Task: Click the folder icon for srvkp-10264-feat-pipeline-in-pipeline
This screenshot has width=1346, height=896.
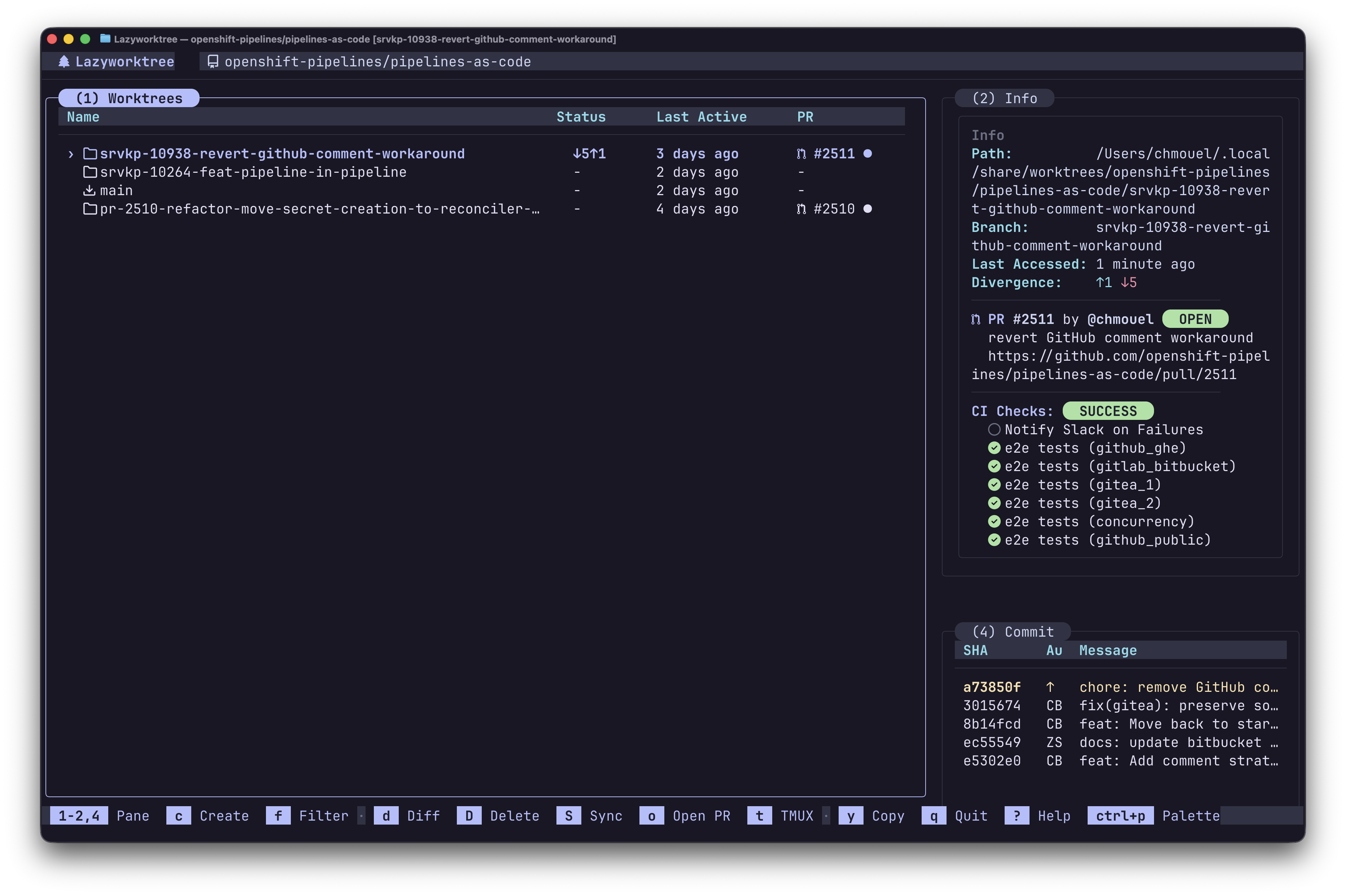Action: (x=89, y=172)
